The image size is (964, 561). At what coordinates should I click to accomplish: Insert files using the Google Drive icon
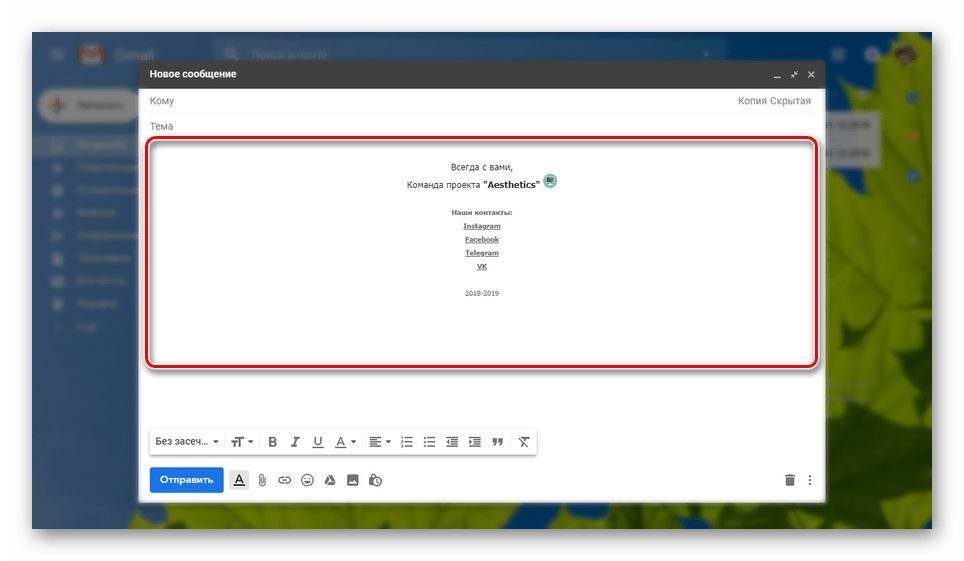330,480
